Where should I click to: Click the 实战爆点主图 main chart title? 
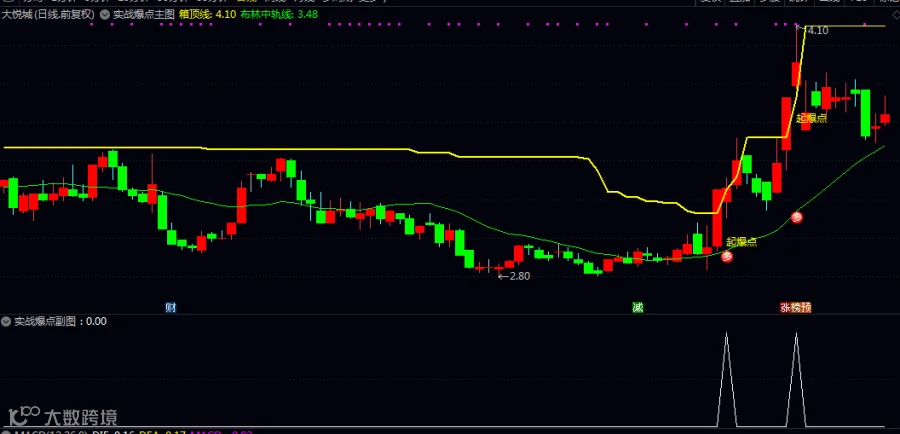pos(143,14)
